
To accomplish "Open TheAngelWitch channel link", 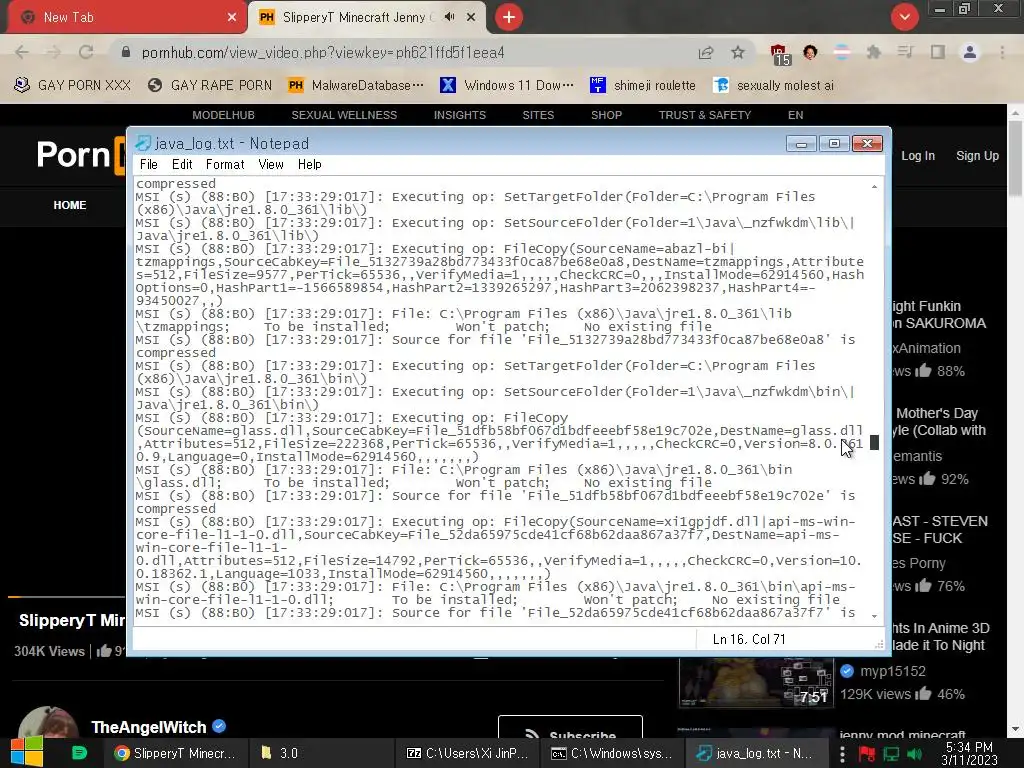I will click(148, 727).
